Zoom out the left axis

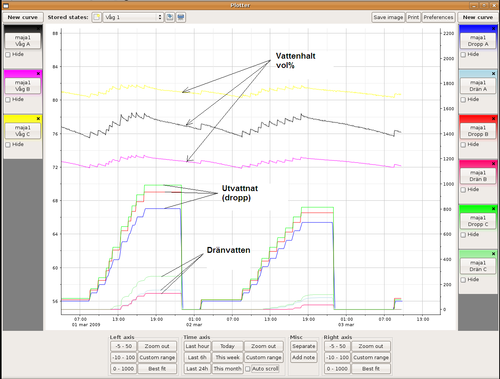click(157, 346)
